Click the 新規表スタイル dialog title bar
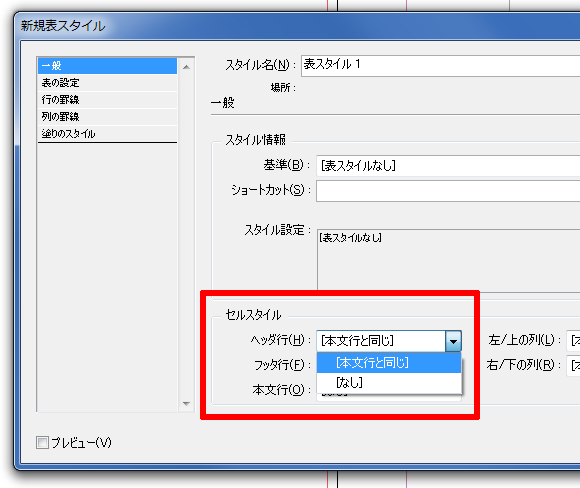Screen dimensions: 580x488 296,26
